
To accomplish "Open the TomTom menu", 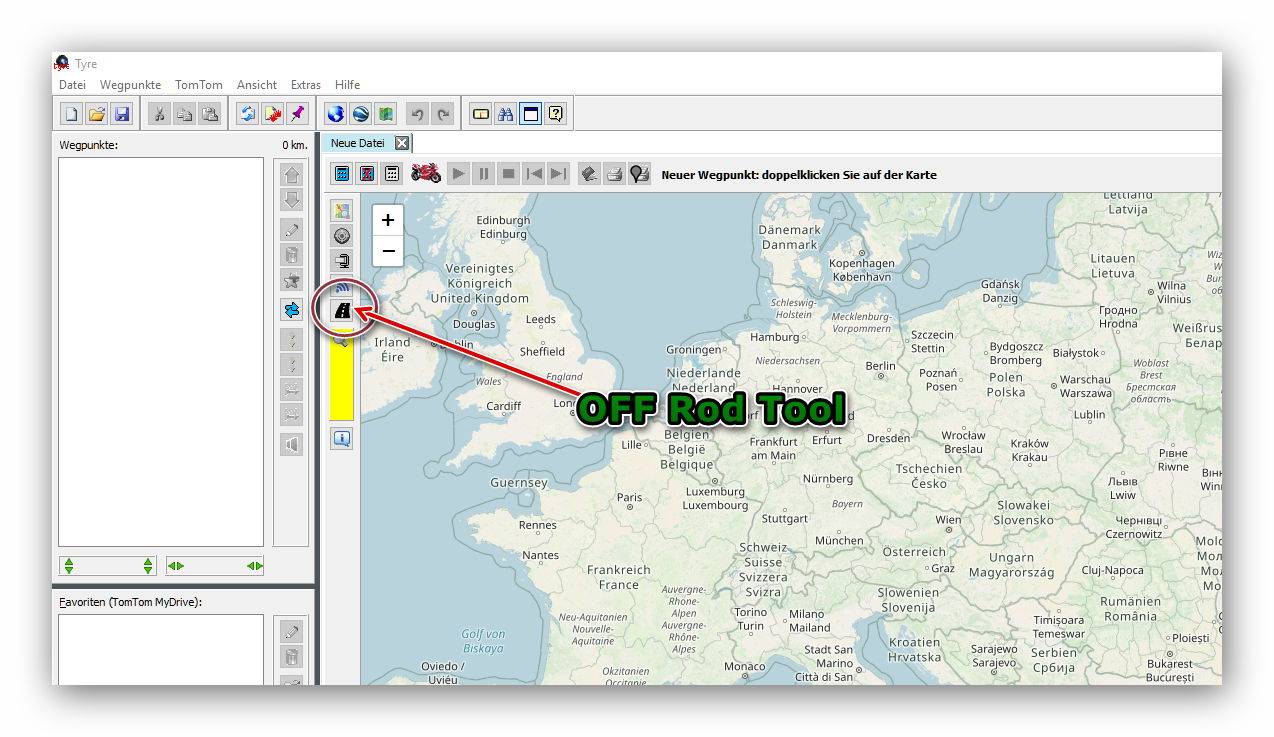I will coord(198,85).
